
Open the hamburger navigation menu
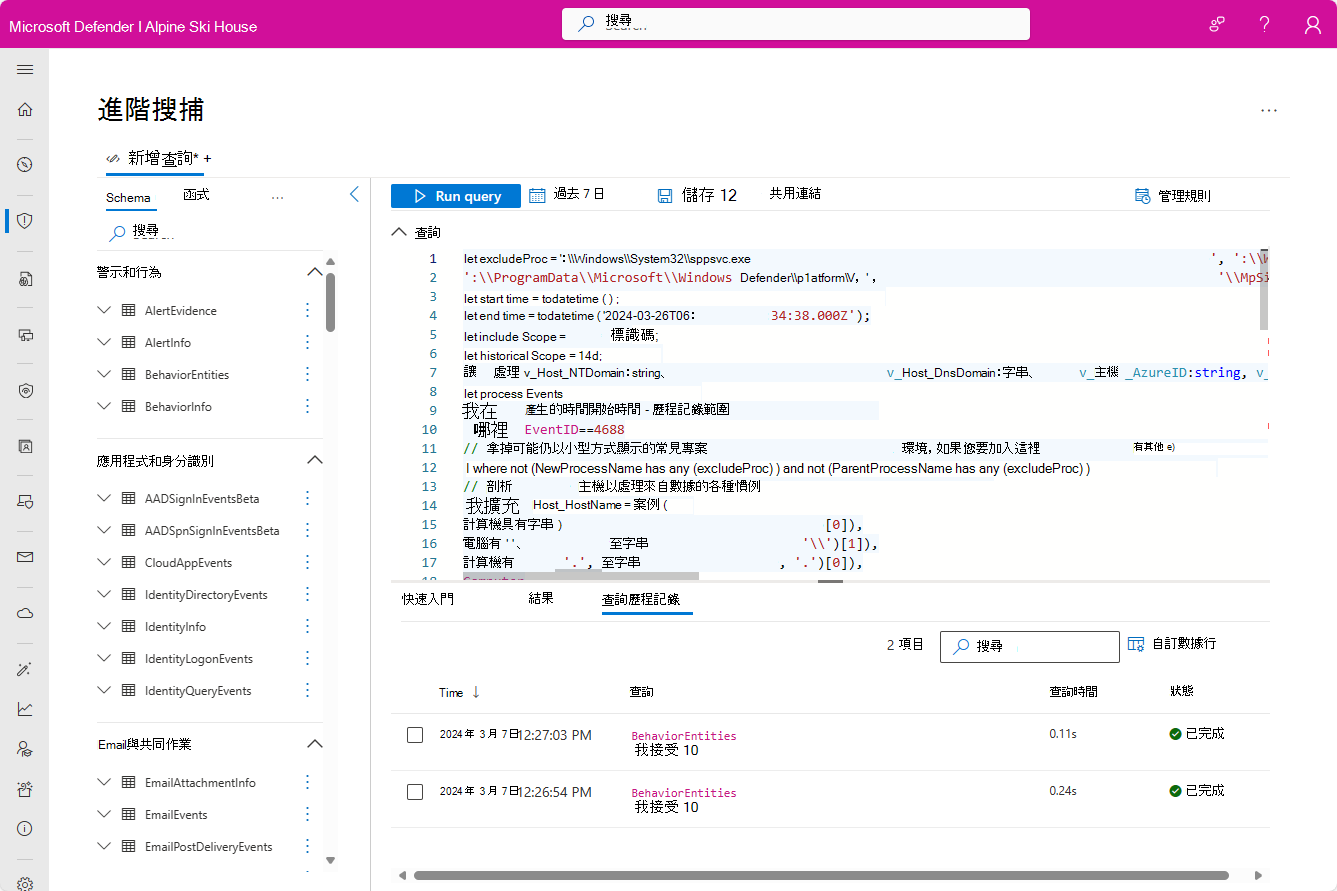point(25,70)
